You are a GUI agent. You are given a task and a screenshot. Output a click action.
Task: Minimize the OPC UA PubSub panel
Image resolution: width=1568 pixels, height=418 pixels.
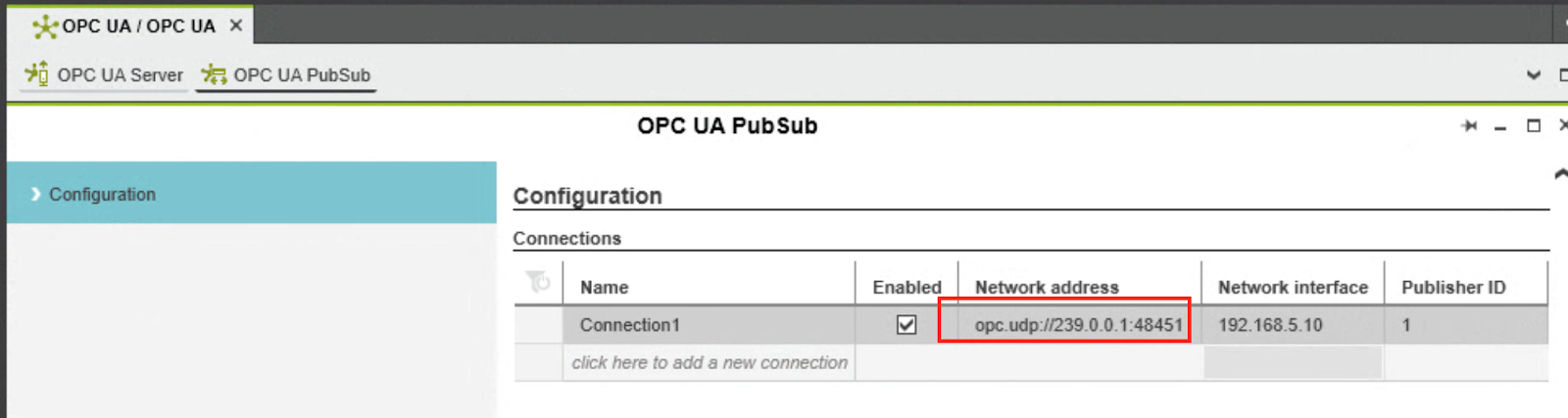pyautogui.click(x=1500, y=127)
